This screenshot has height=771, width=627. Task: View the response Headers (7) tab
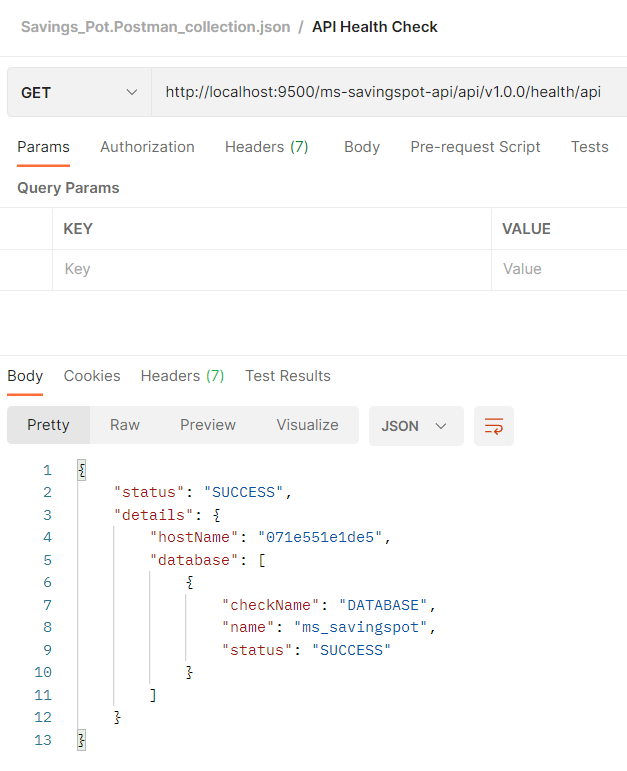click(x=182, y=376)
